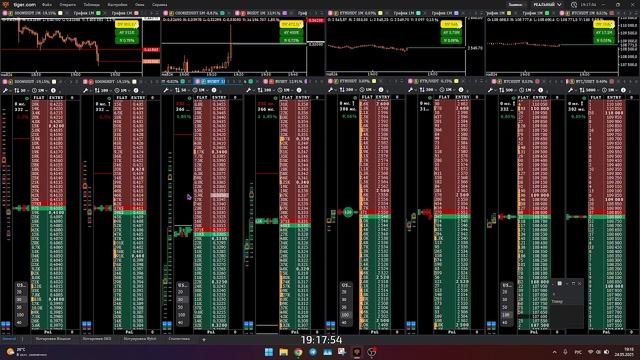640x360 pixels.
Task: Click green 120 order marker in ETHUSDT book
Action: point(348,212)
